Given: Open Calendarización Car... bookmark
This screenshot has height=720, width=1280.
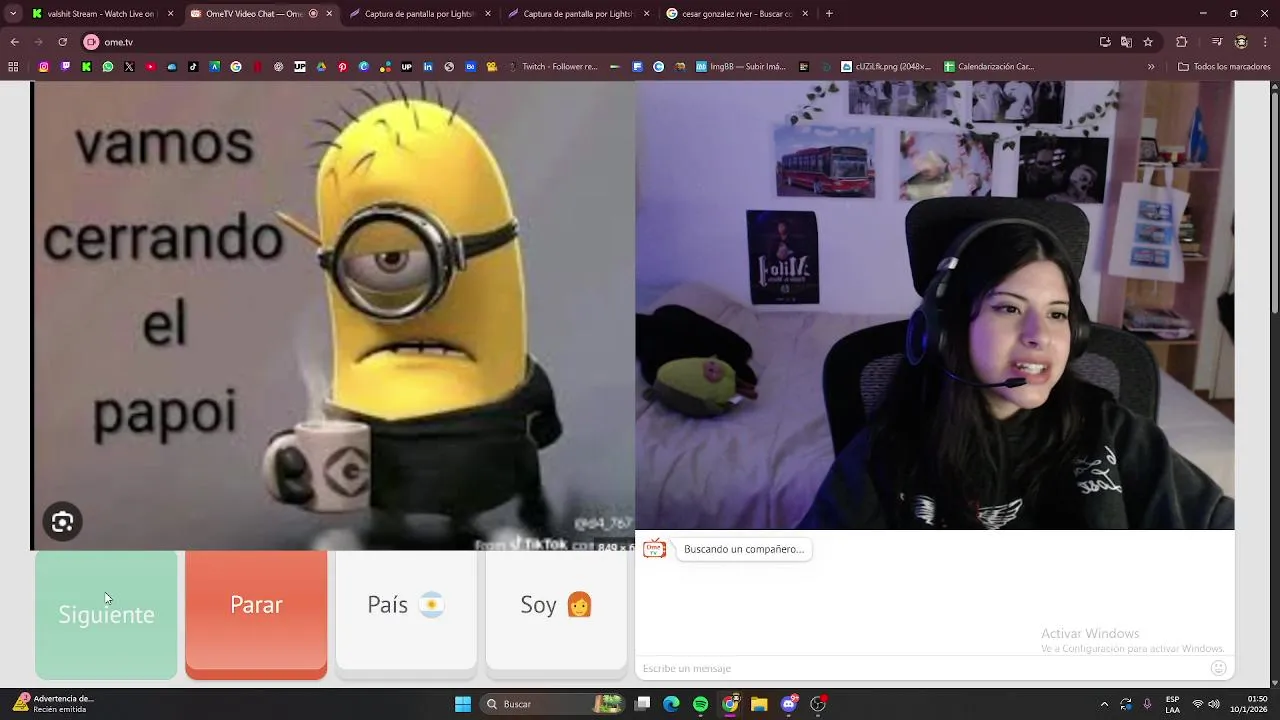Looking at the screenshot, I should (989, 67).
